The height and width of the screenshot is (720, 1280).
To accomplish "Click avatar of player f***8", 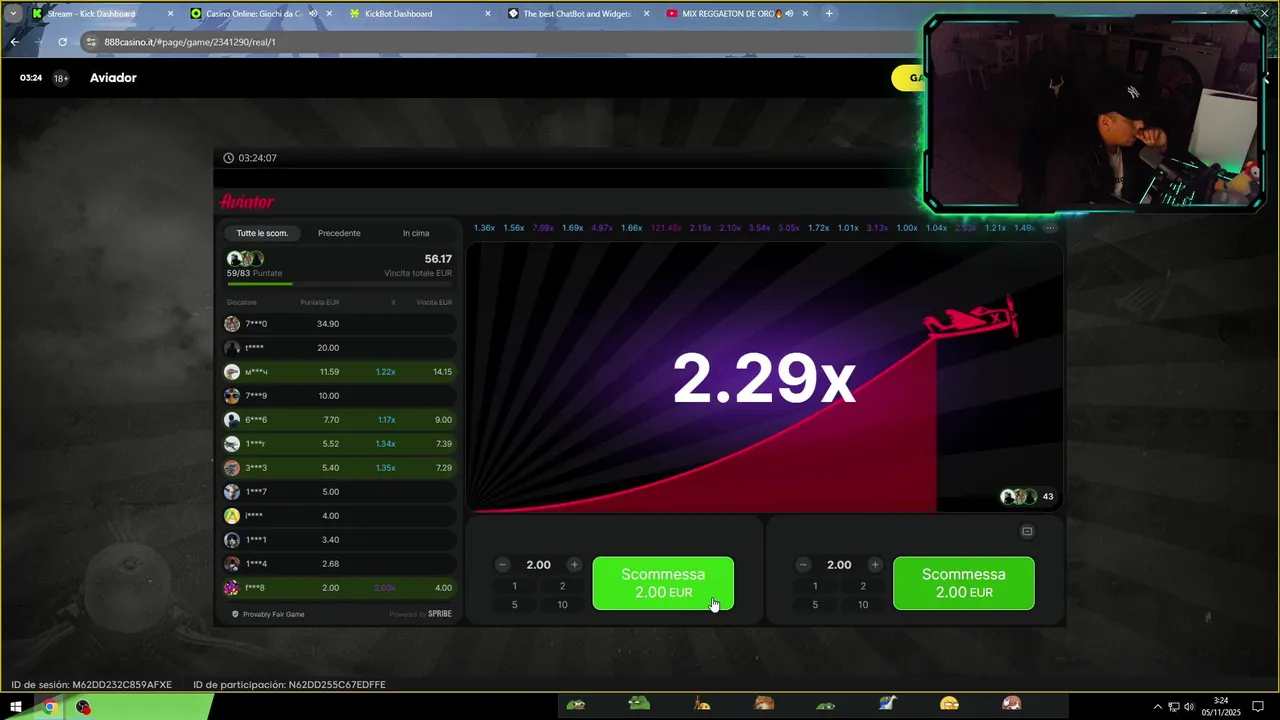I will click(232, 588).
